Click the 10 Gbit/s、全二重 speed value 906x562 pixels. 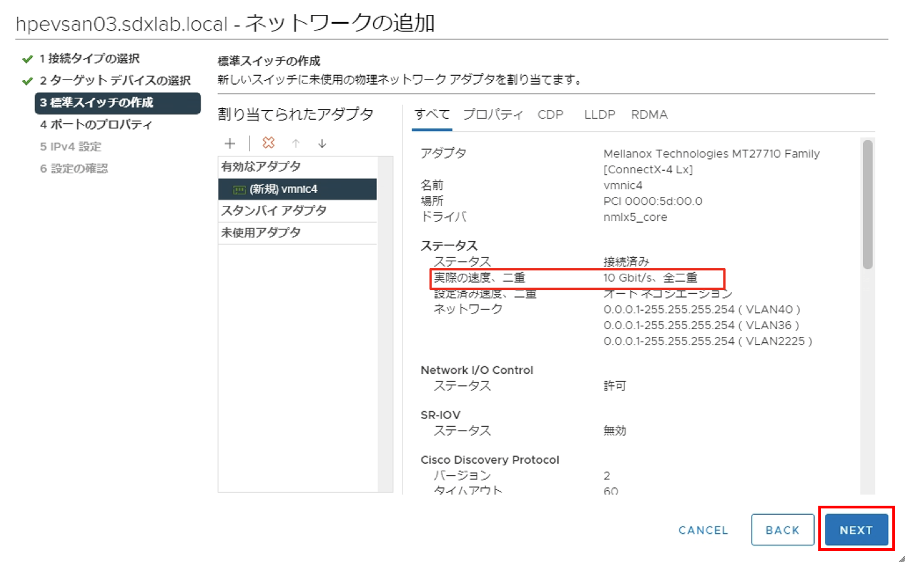[650, 278]
